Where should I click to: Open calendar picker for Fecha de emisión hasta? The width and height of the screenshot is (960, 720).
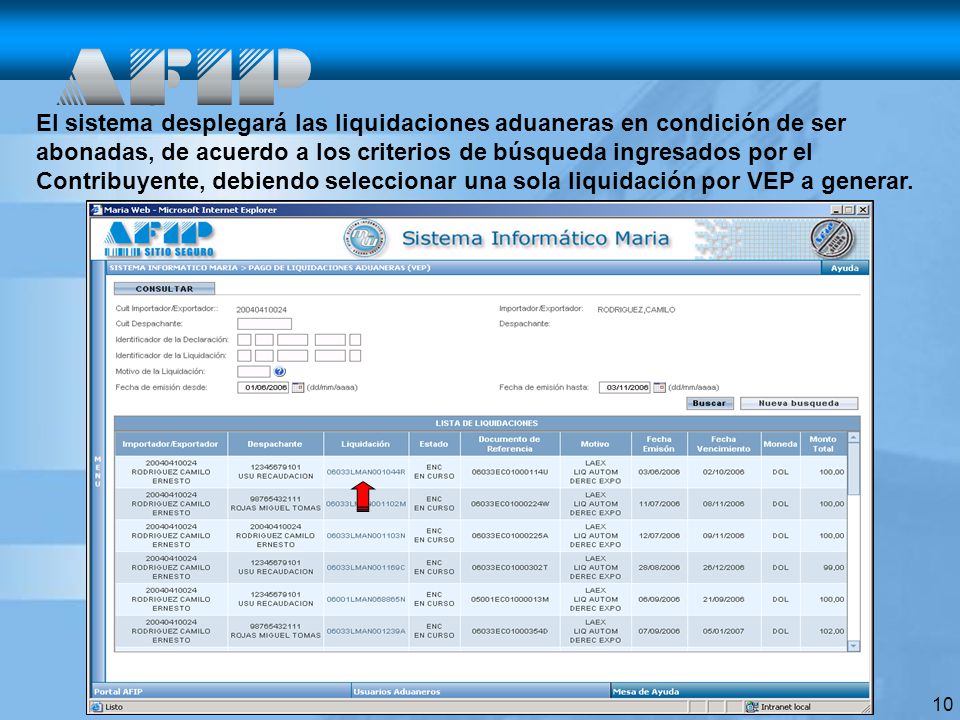(x=659, y=388)
